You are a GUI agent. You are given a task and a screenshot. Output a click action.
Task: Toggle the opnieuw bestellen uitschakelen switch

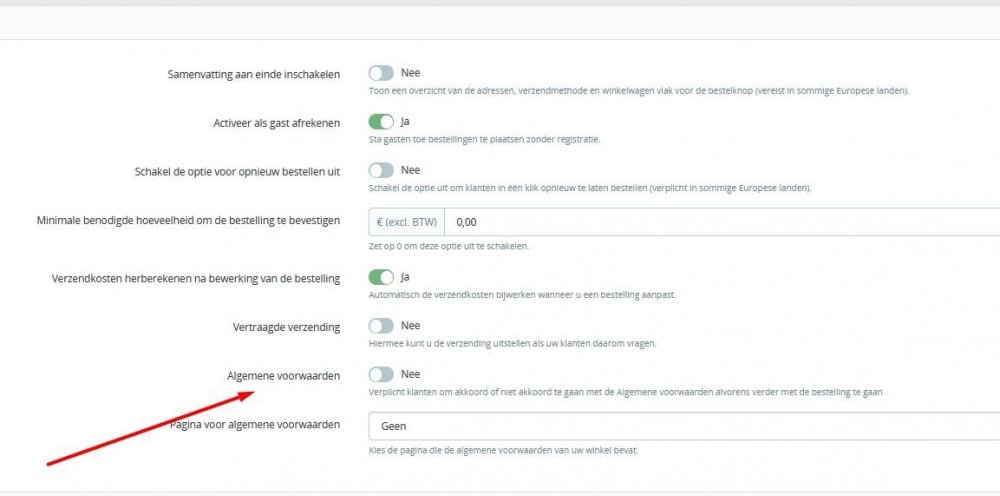381,171
